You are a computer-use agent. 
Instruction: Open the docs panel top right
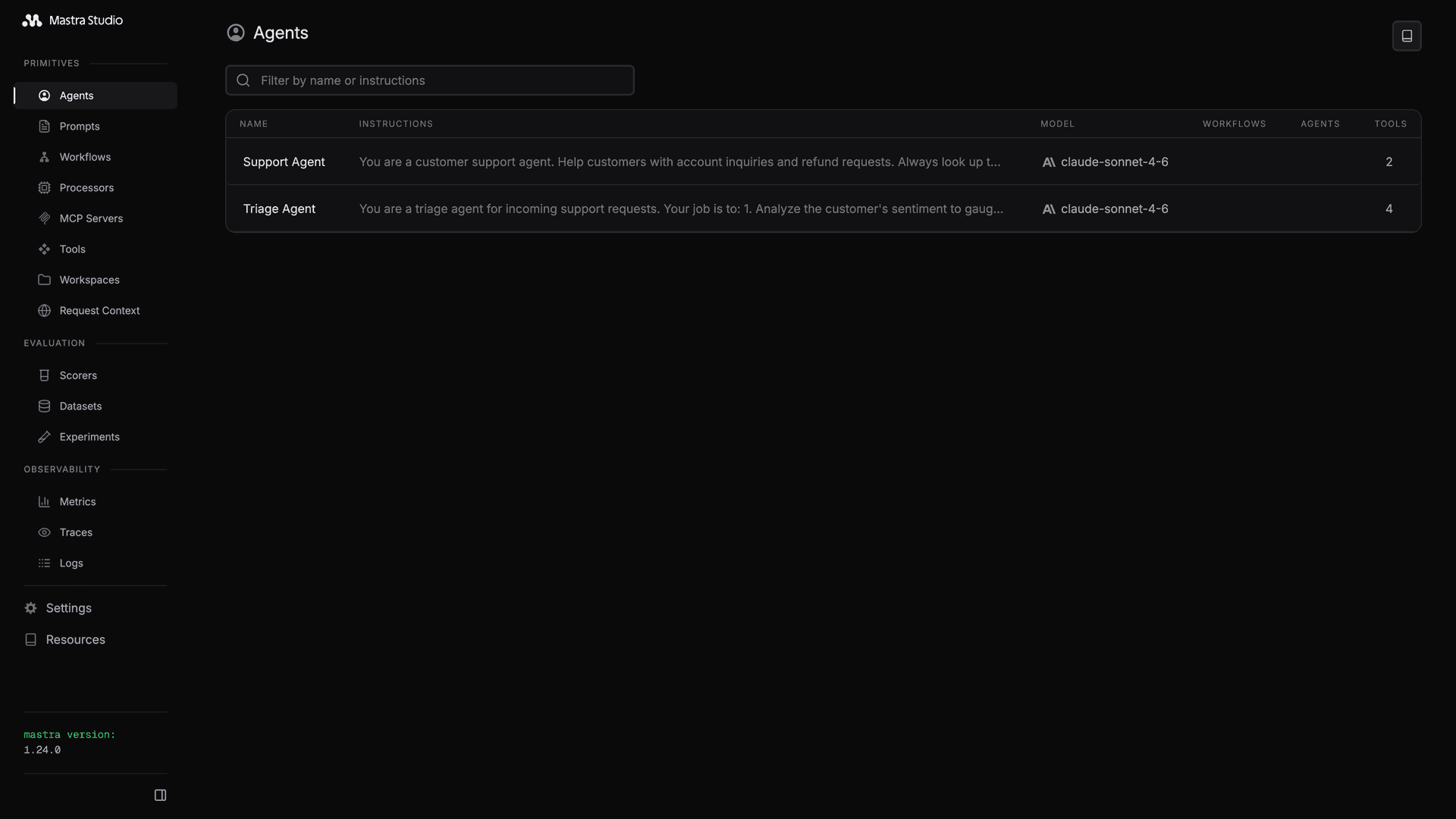1407,36
